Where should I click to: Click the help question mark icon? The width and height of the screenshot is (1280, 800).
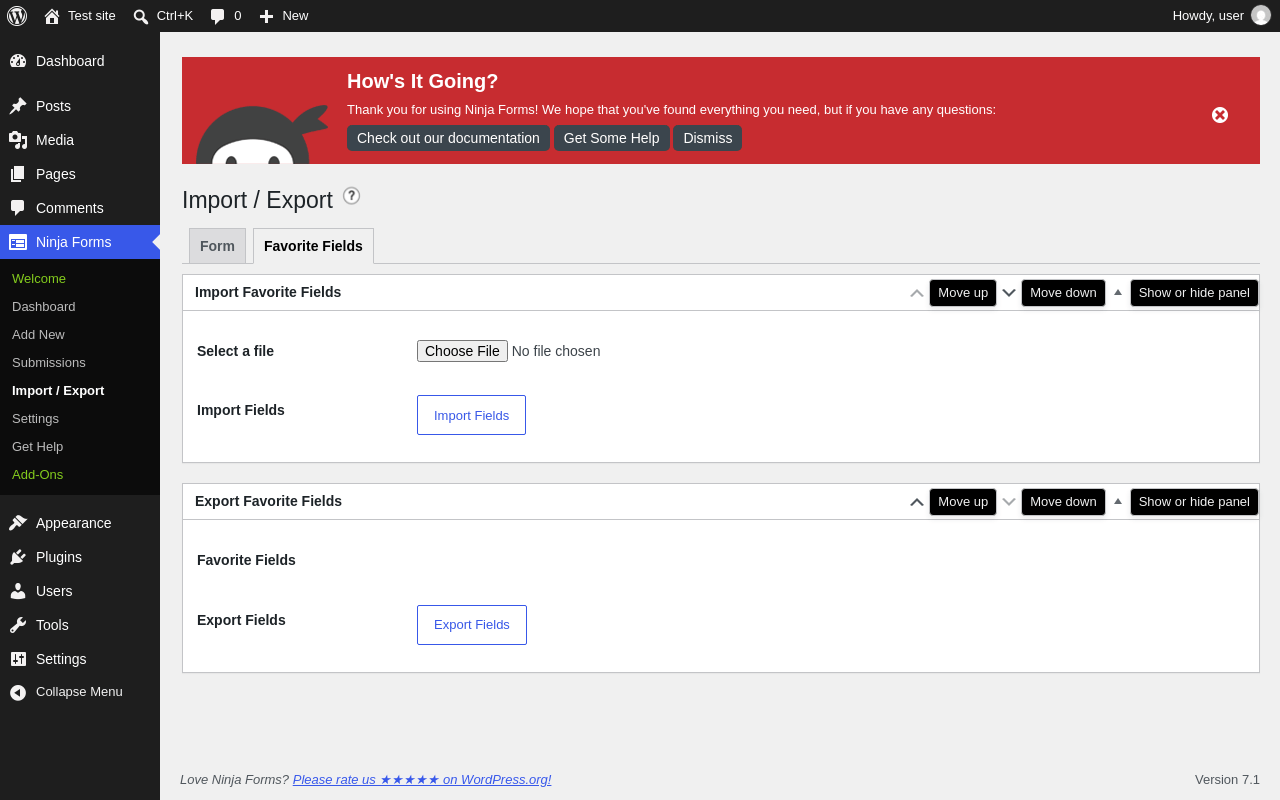(351, 196)
